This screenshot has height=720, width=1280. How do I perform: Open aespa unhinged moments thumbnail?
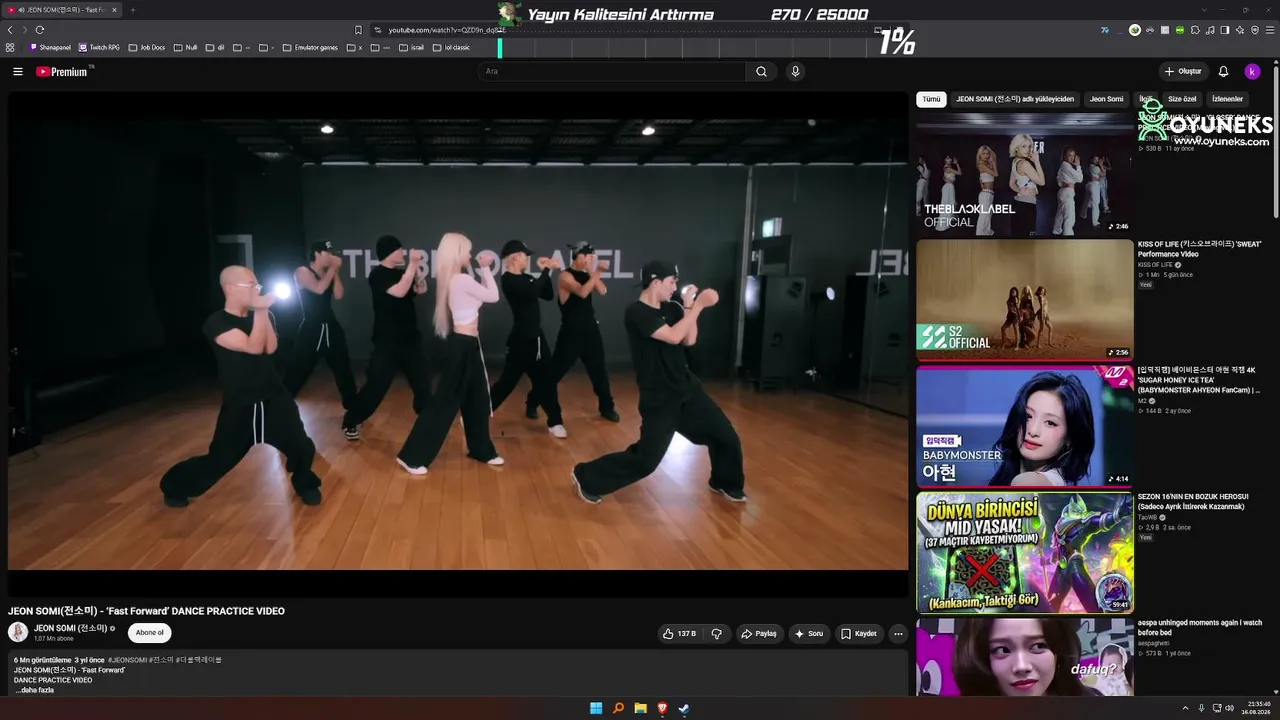pos(1025,657)
